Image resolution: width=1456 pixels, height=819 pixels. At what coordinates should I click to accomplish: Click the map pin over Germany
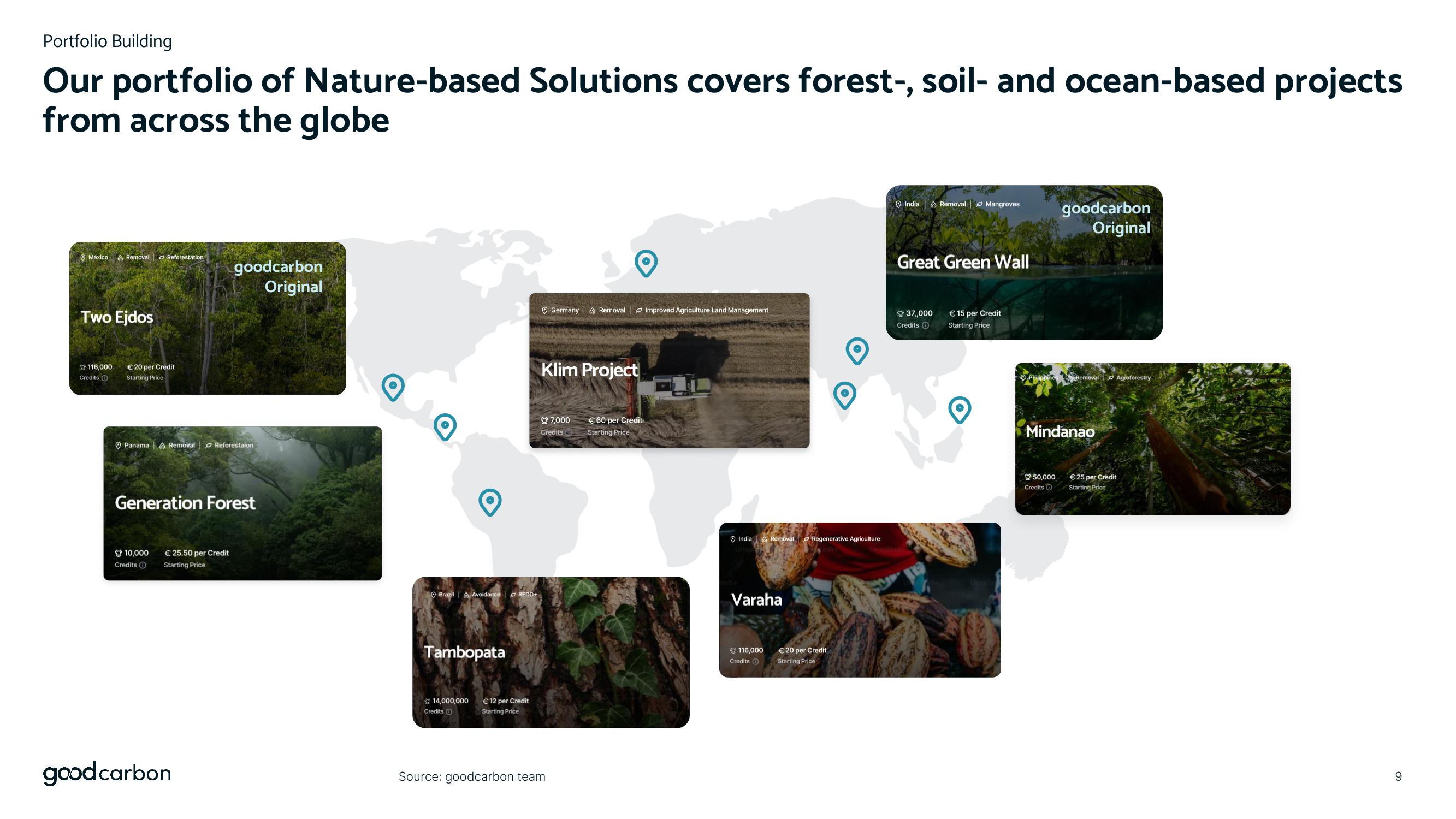pos(646,262)
